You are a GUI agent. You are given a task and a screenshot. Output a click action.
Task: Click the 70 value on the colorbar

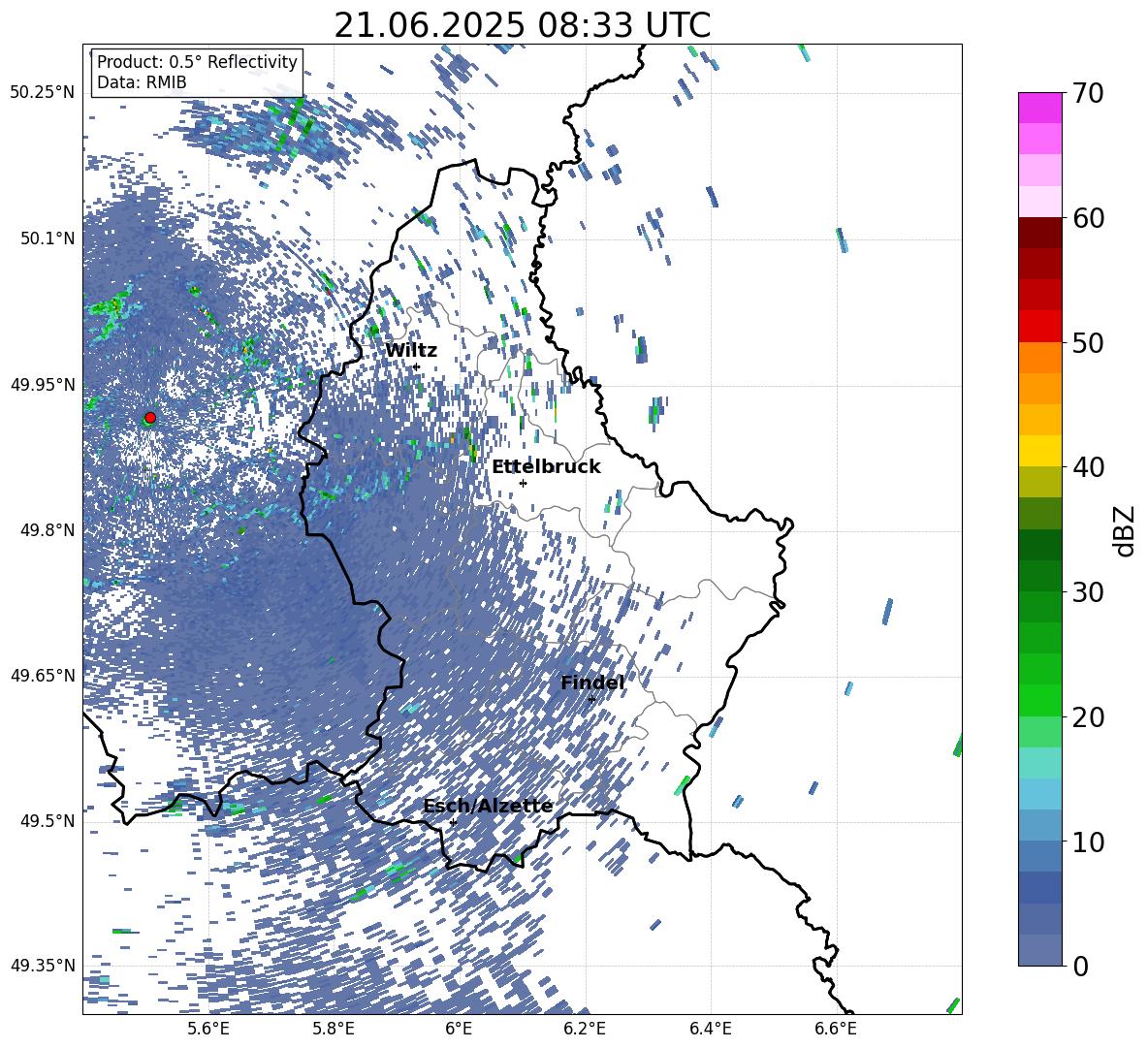click(x=1088, y=93)
